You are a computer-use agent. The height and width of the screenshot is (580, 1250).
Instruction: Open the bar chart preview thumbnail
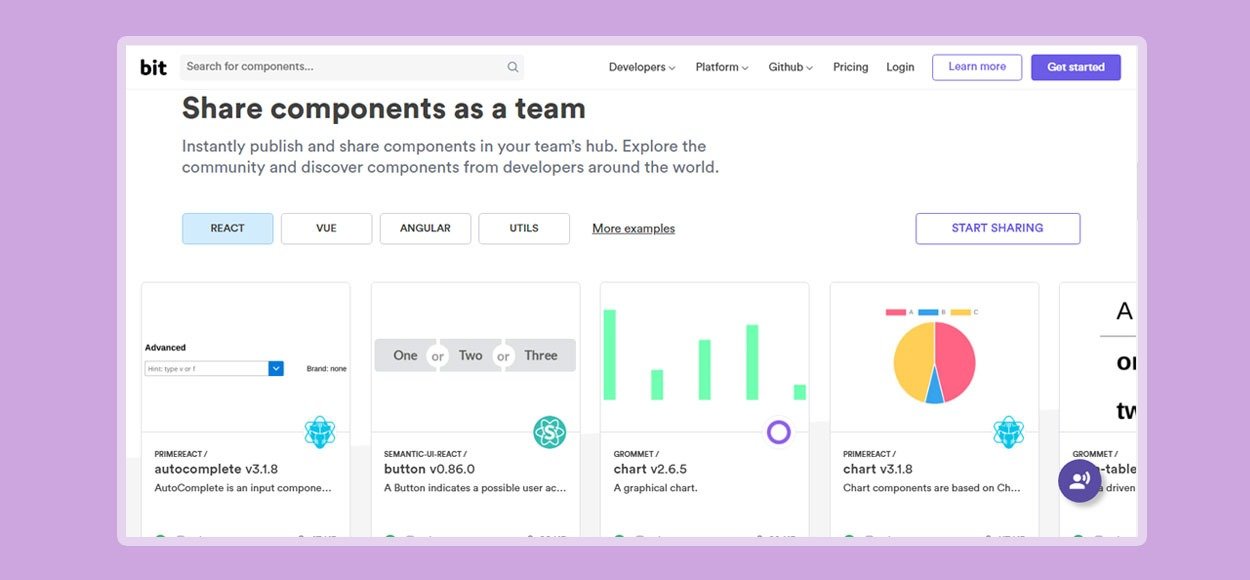704,357
